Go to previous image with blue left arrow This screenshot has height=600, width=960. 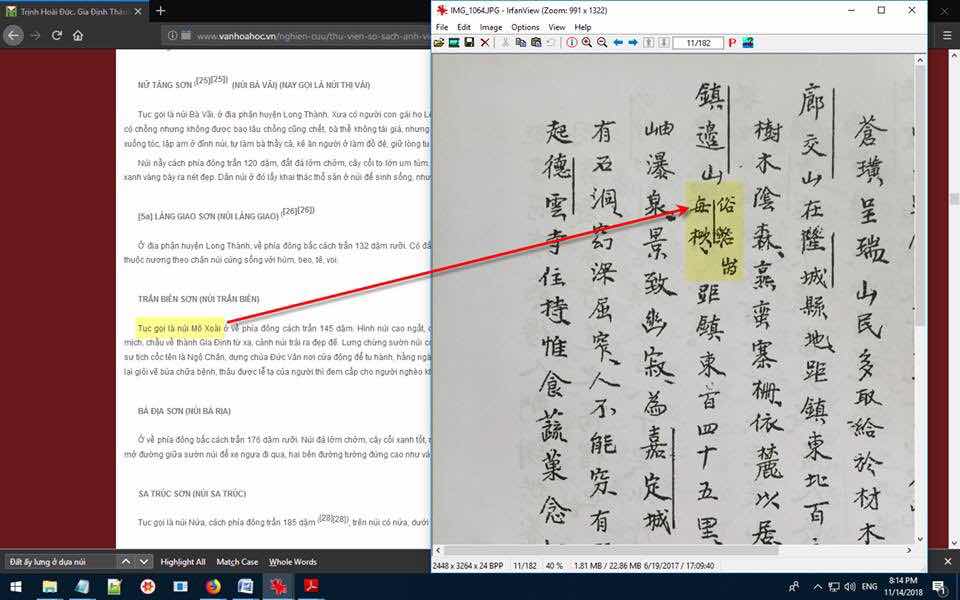(618, 42)
